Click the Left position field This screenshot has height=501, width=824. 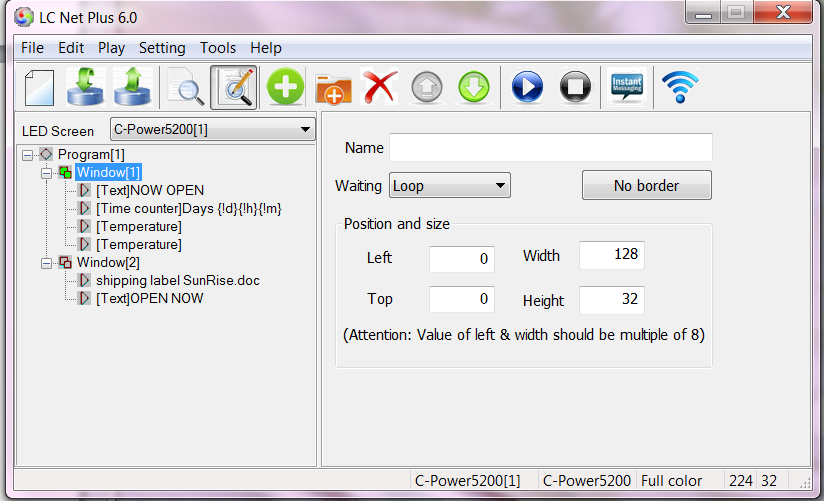pyautogui.click(x=461, y=259)
